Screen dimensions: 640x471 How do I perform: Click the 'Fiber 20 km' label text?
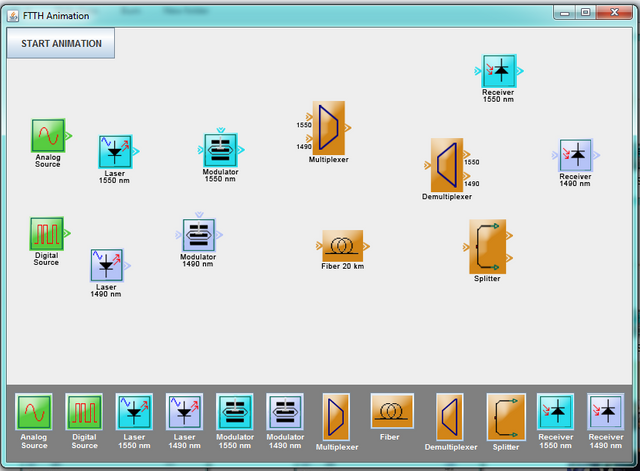tap(342, 266)
